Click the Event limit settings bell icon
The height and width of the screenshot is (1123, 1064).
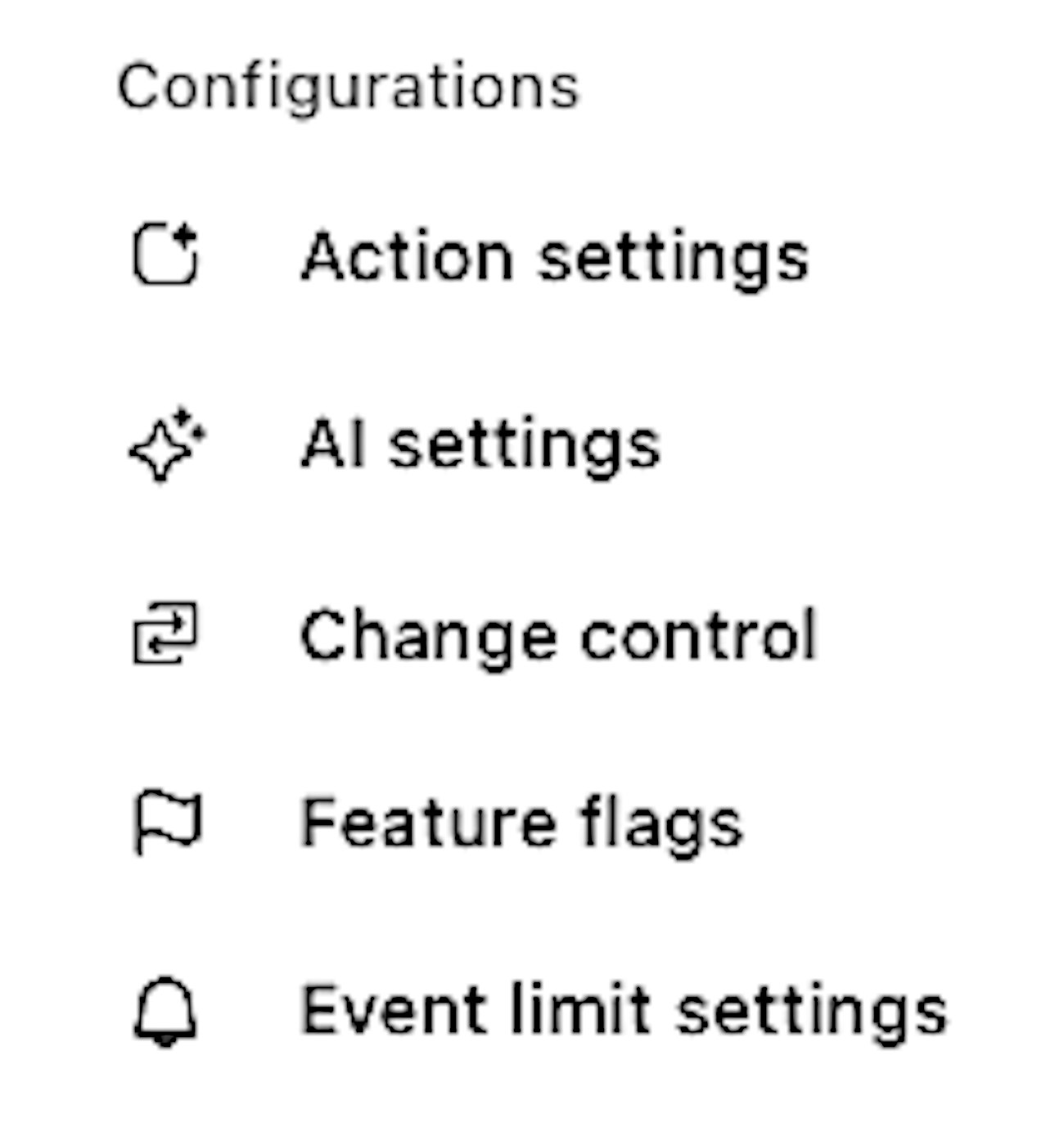click(x=165, y=1011)
